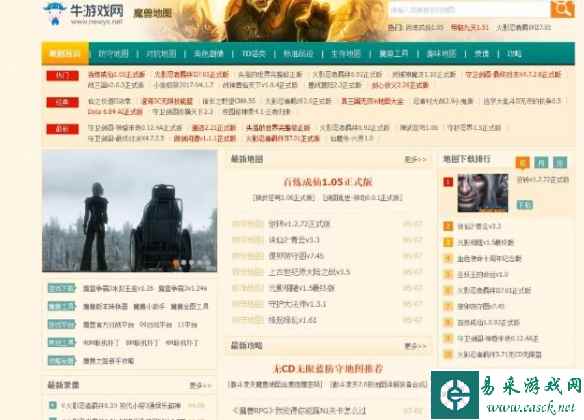Switch to the orange ranking tab in 地图下载排行
The height and width of the screenshot is (420, 584).
click(x=523, y=162)
